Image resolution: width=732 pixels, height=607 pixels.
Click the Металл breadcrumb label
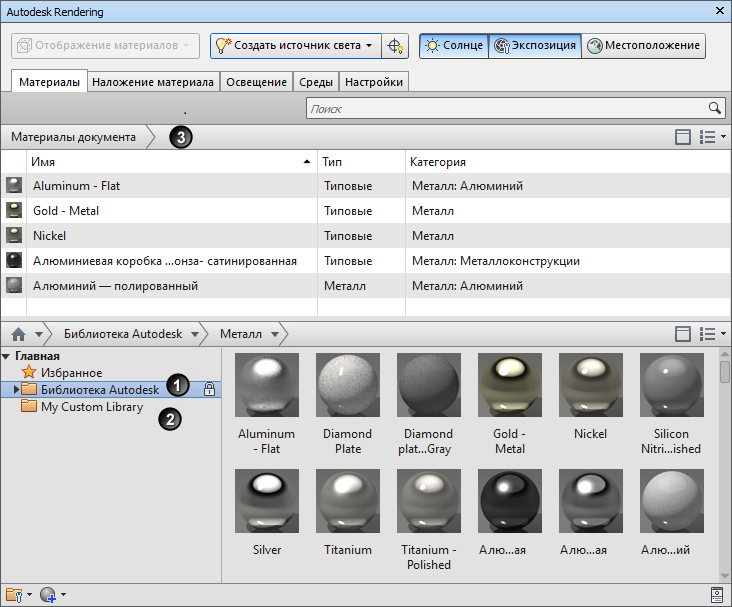(241, 334)
